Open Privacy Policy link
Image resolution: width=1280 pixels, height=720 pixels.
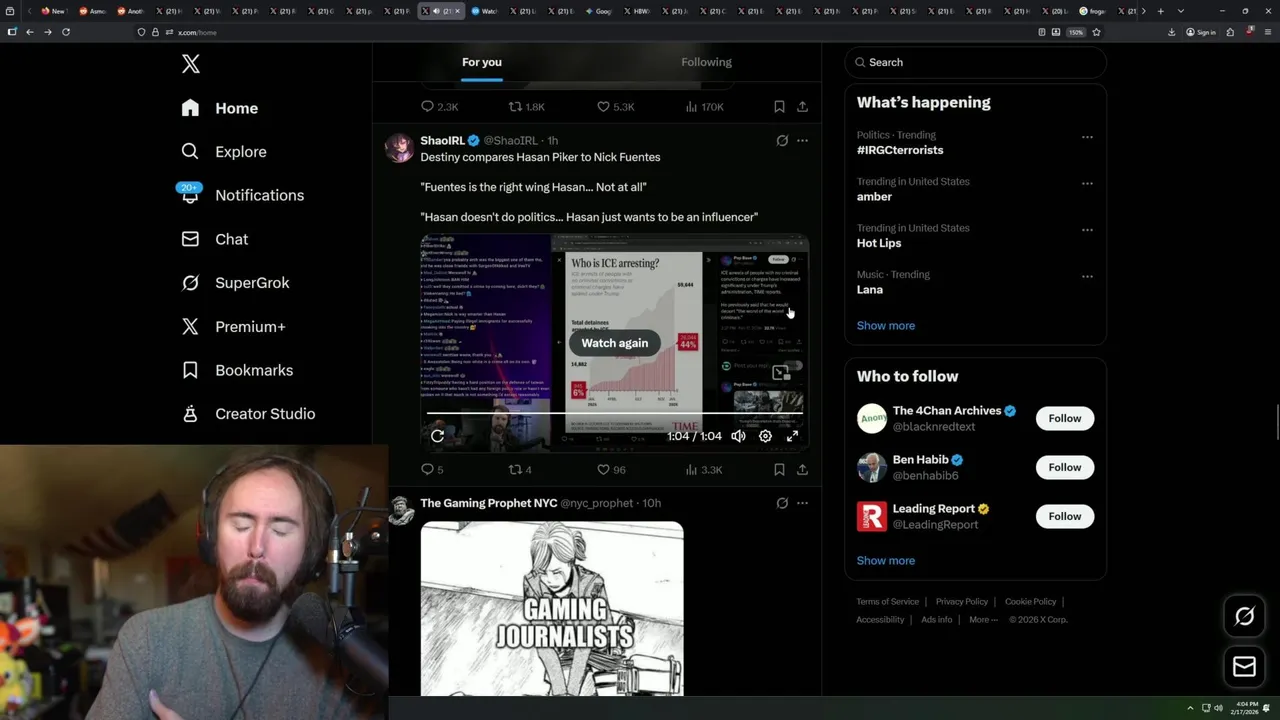[961, 602]
